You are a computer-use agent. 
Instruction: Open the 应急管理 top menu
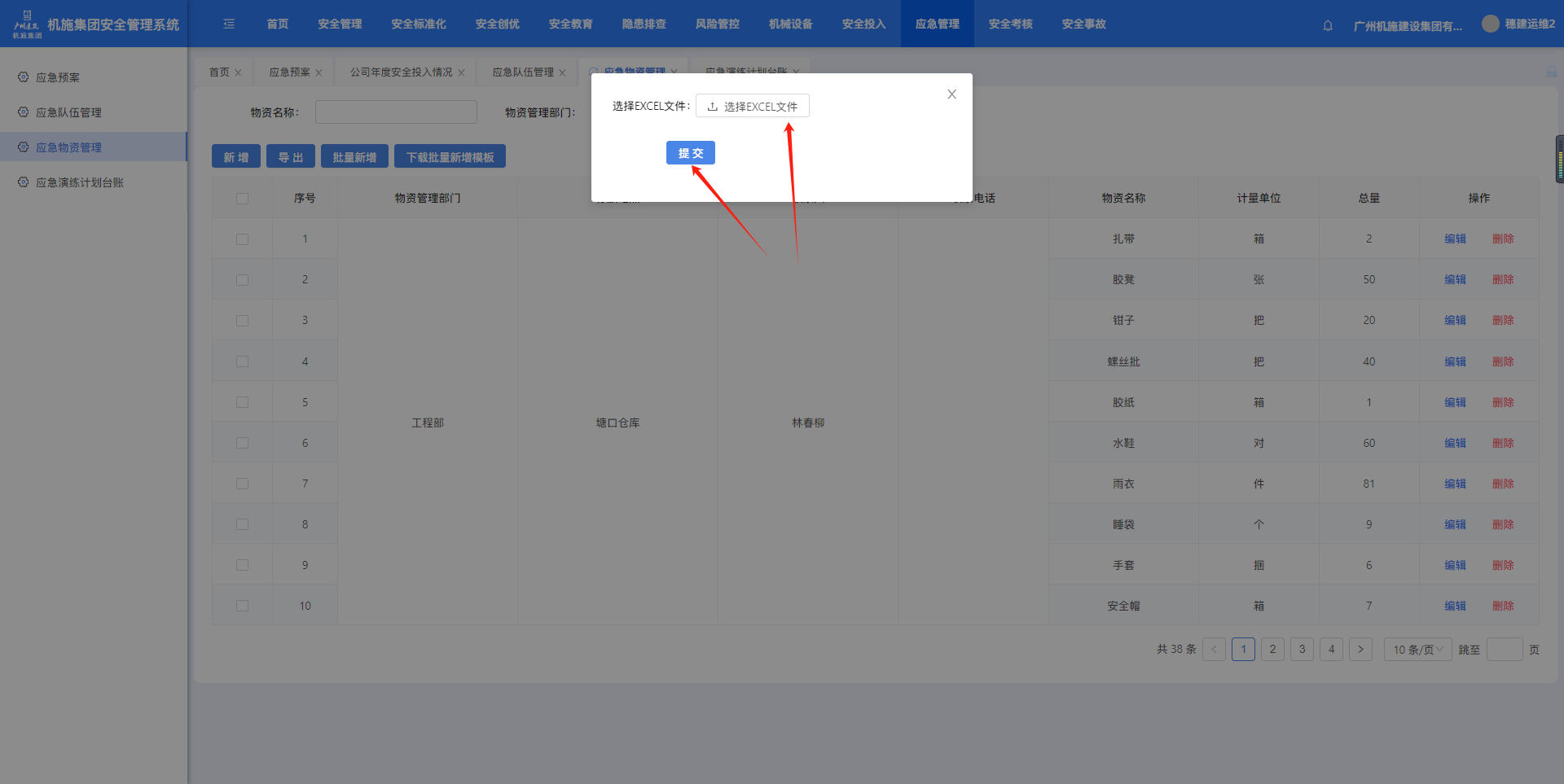tap(937, 24)
